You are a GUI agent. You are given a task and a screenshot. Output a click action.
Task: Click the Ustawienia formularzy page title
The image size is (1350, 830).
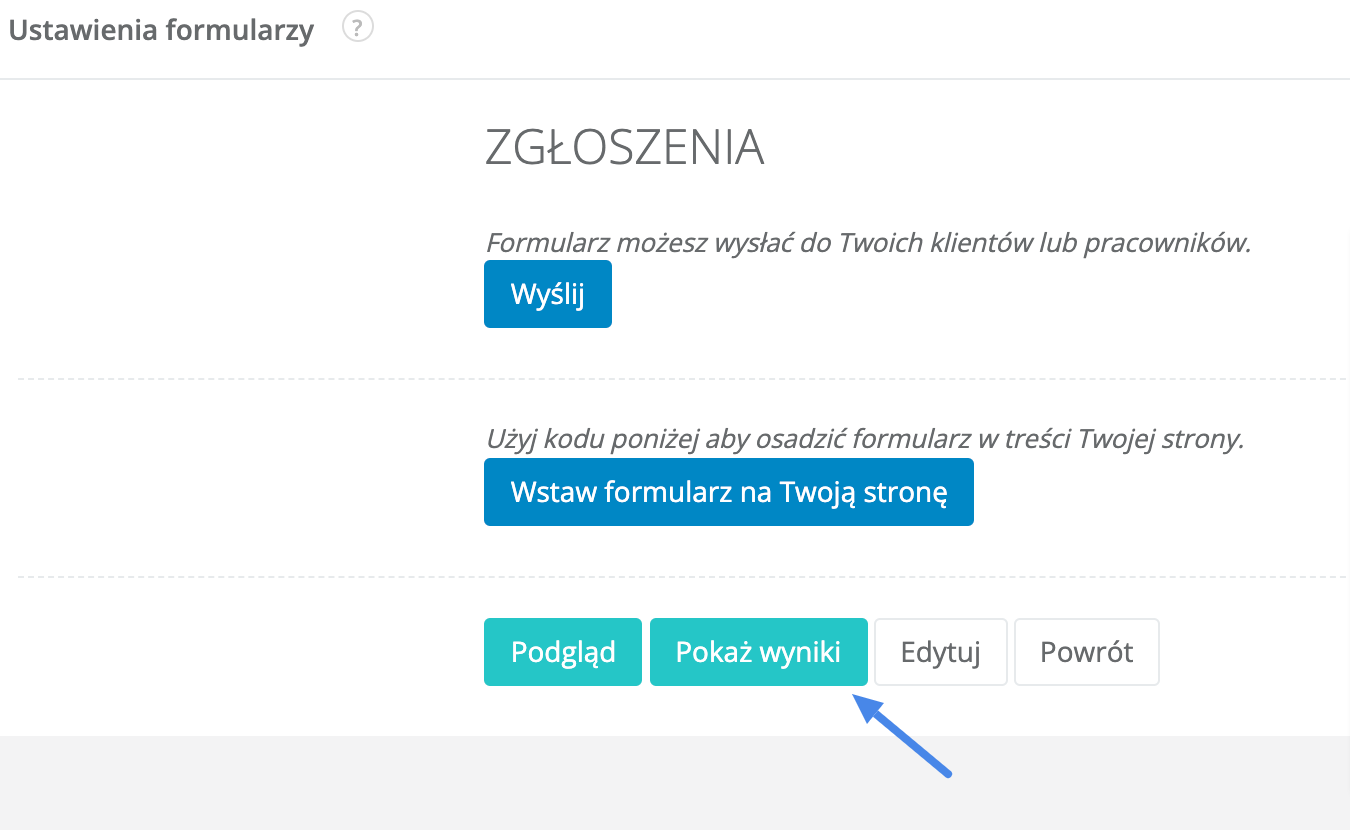coord(161,30)
